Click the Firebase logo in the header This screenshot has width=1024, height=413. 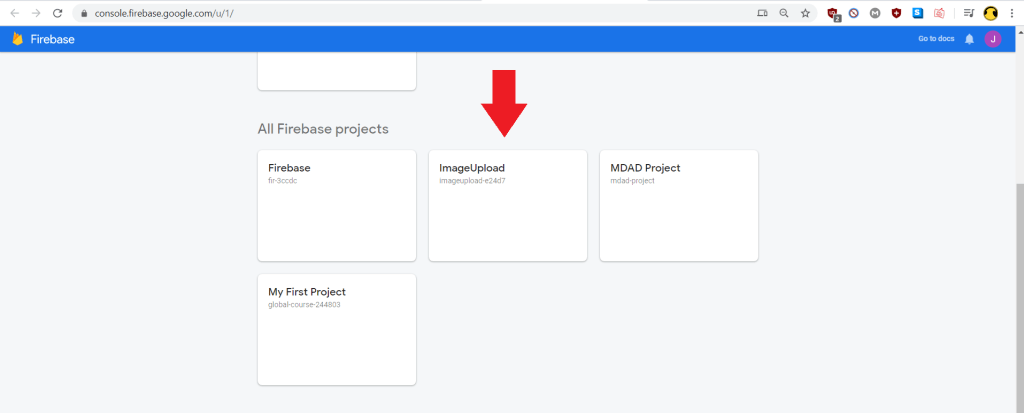pos(17,39)
